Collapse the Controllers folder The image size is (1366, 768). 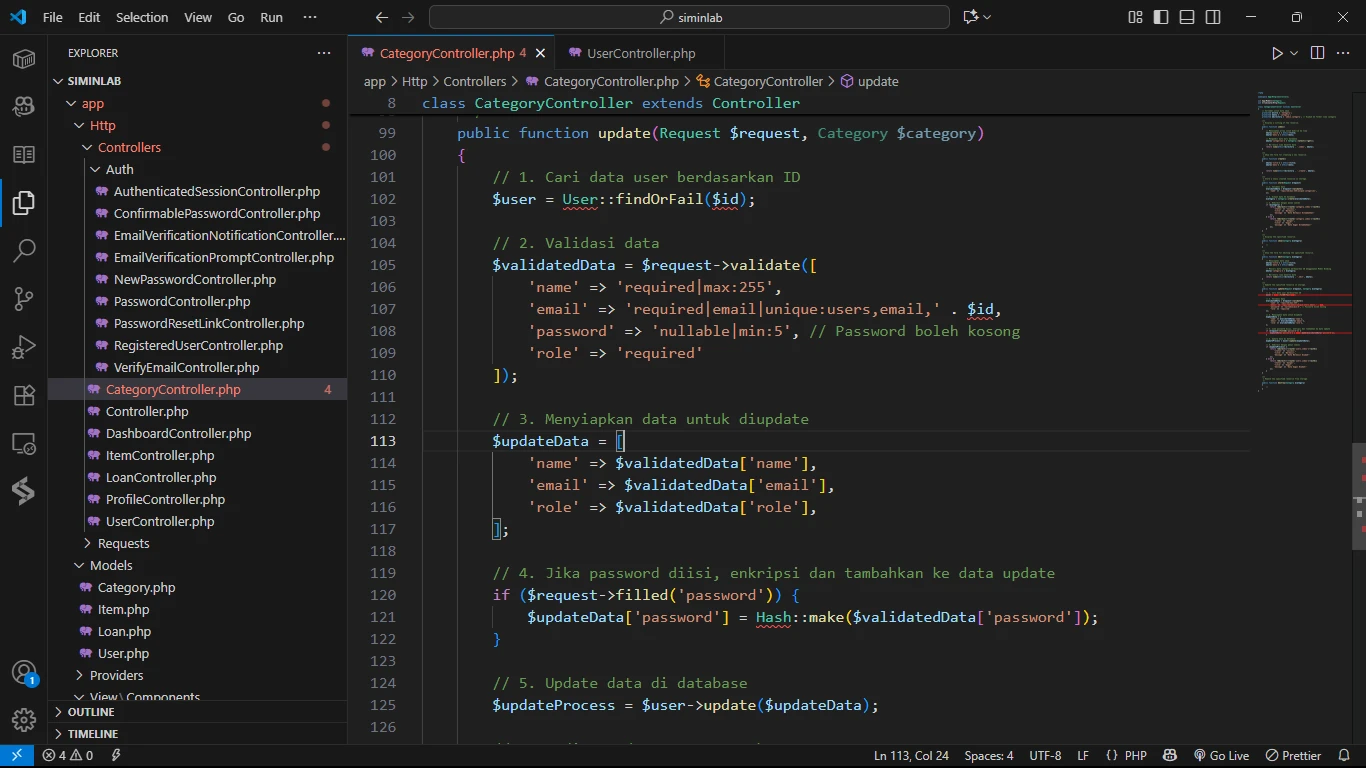pos(129,147)
